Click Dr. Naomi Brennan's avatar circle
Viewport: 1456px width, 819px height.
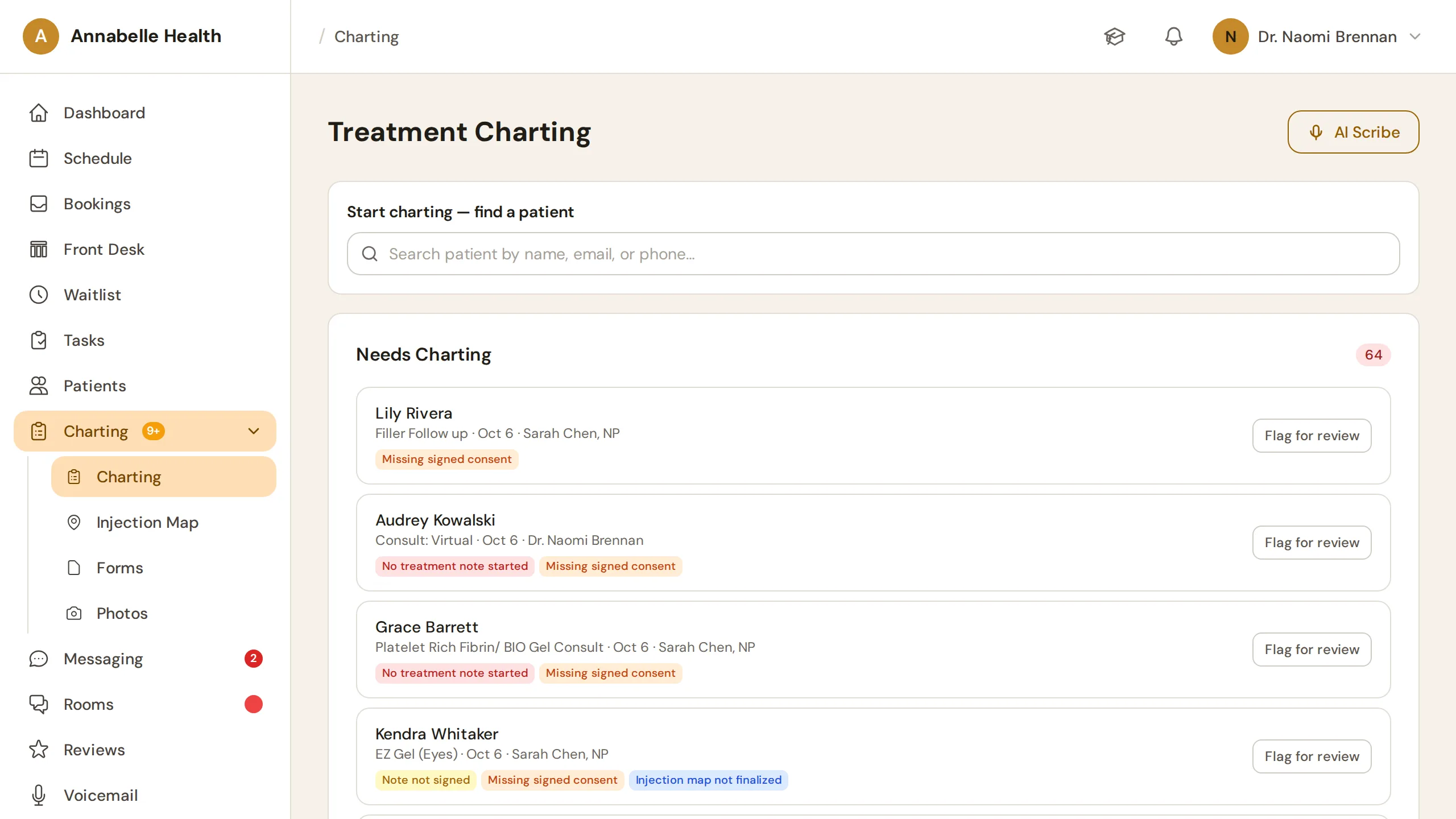1230,36
